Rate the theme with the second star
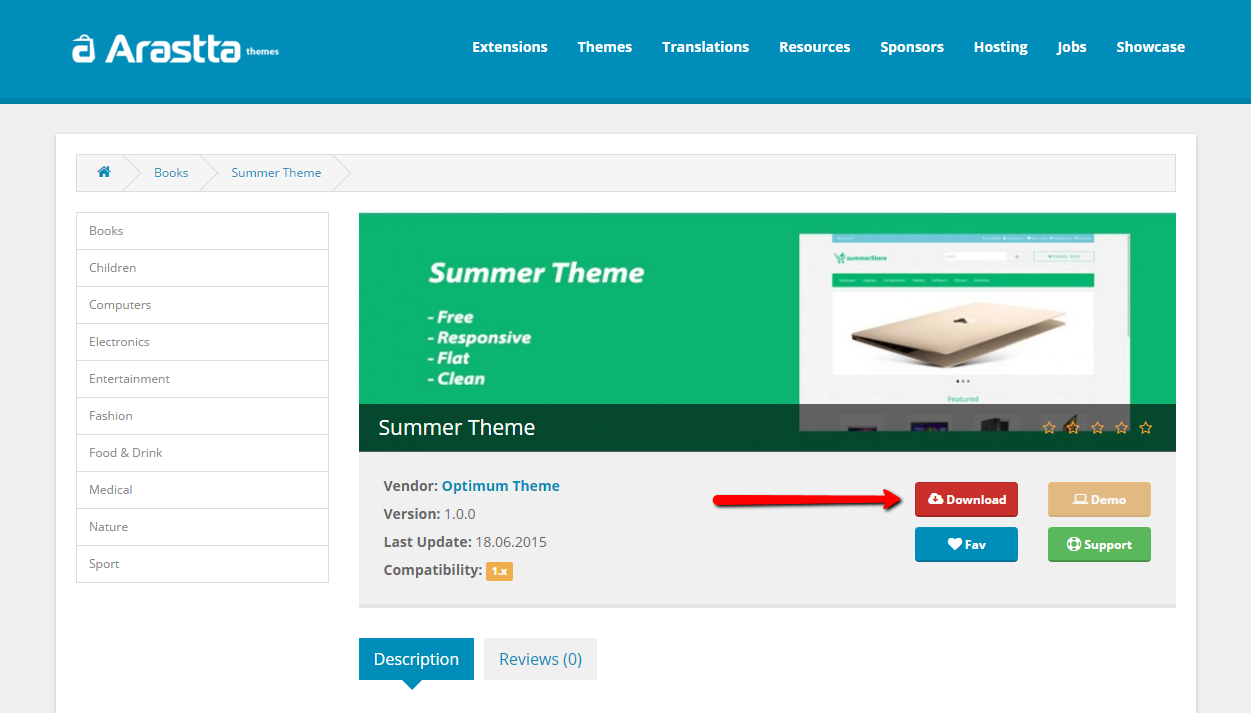Image resolution: width=1251 pixels, height=713 pixels. coord(1073,427)
